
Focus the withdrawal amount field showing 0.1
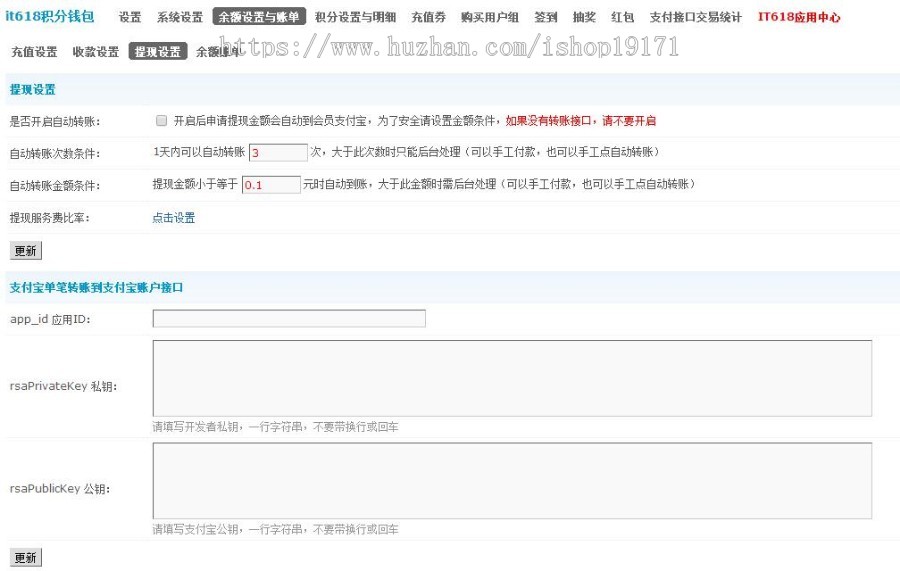(x=271, y=184)
